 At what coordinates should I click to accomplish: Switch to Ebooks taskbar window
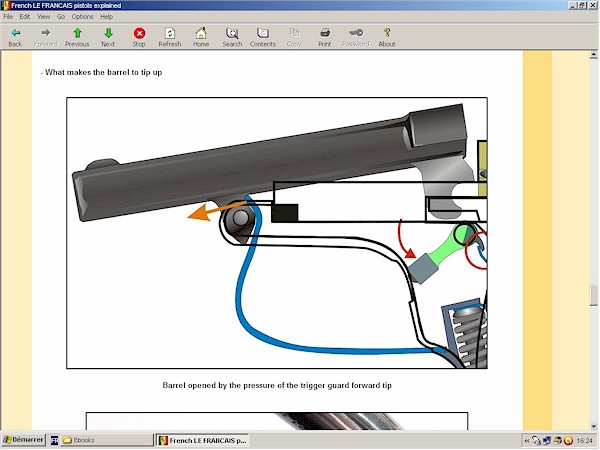click(107, 440)
